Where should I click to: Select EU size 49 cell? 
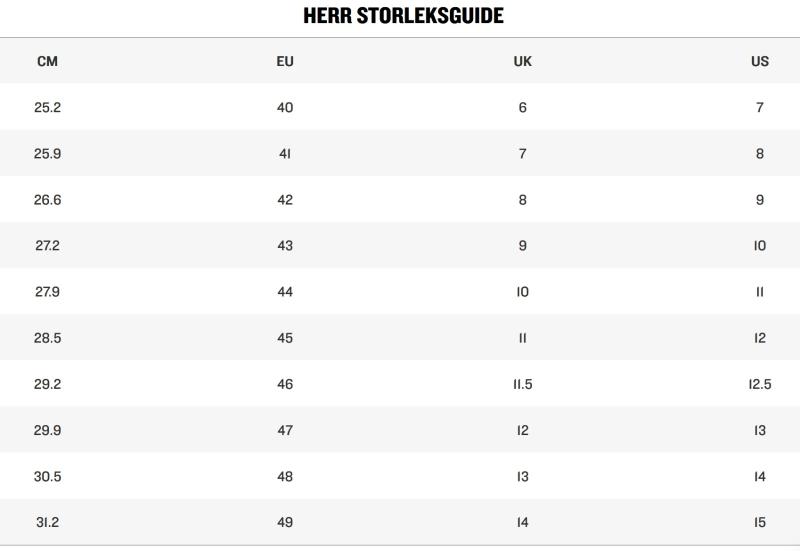[x=285, y=522]
